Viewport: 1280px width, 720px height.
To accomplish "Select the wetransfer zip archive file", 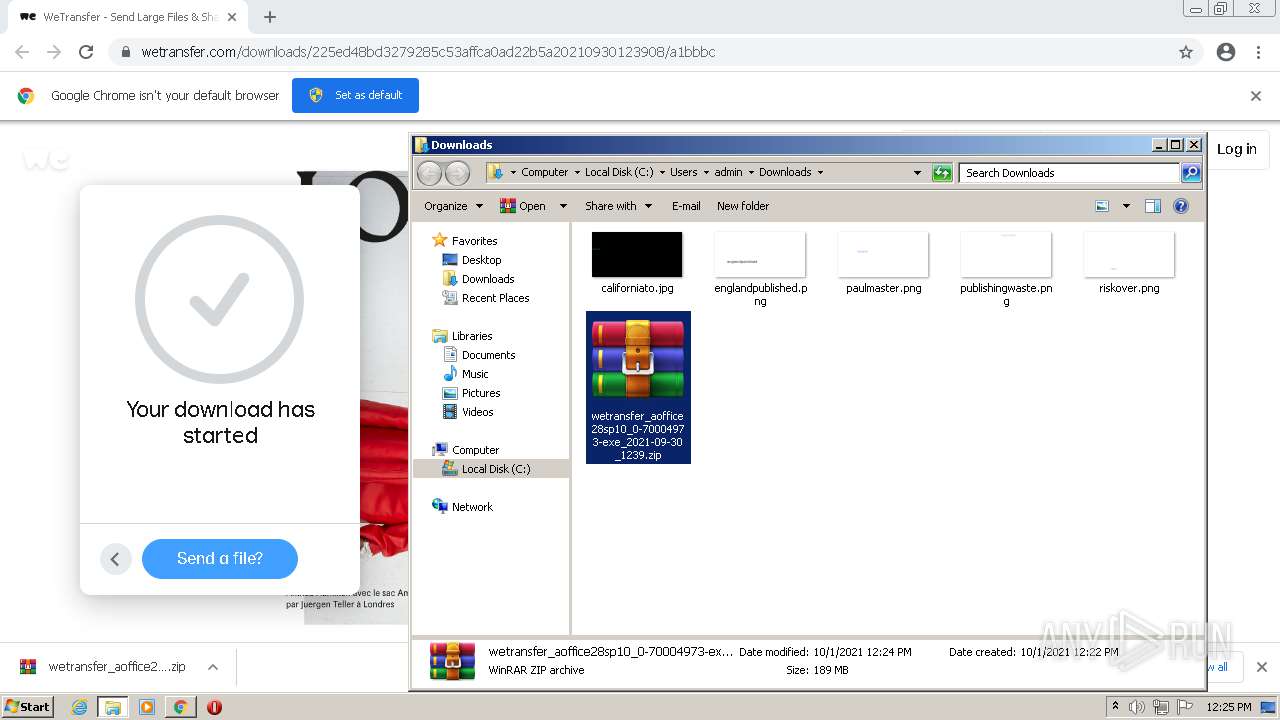I will (638, 388).
